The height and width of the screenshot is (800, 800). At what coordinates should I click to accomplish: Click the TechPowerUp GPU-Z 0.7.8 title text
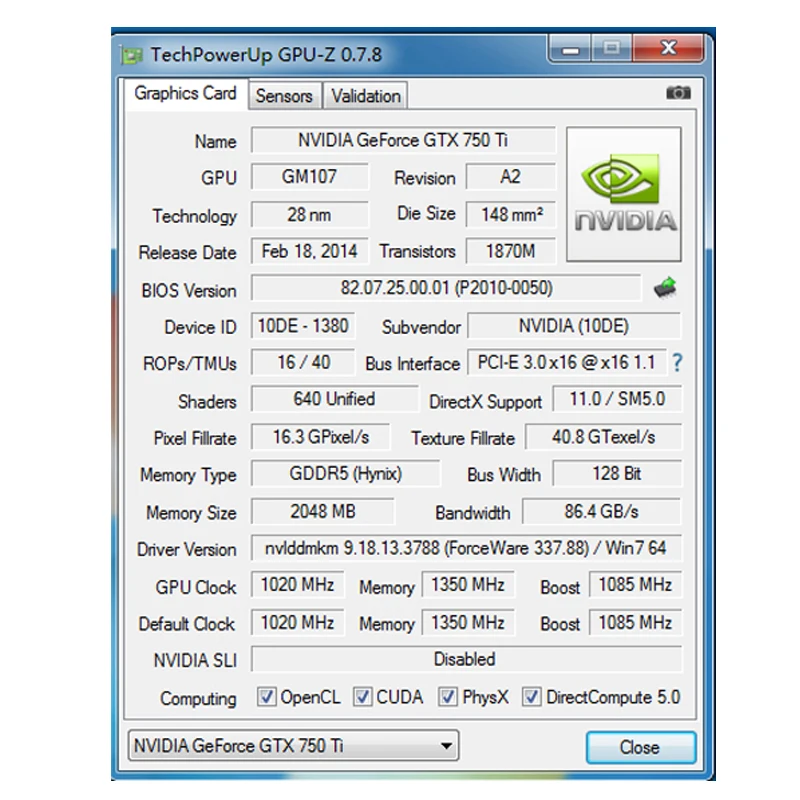pos(266,55)
